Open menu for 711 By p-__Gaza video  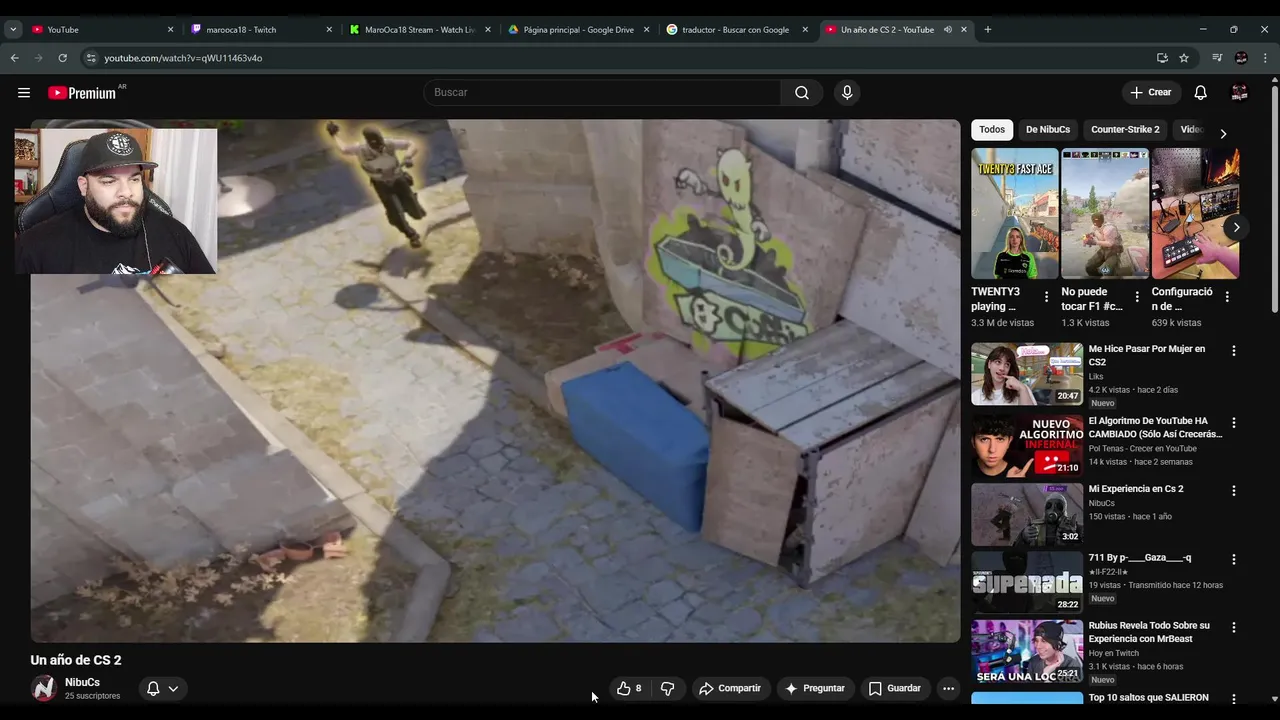pos(1233,559)
